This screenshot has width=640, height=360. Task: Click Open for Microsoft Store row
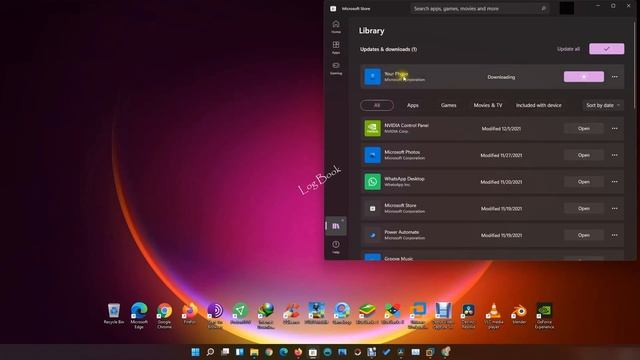(x=584, y=209)
